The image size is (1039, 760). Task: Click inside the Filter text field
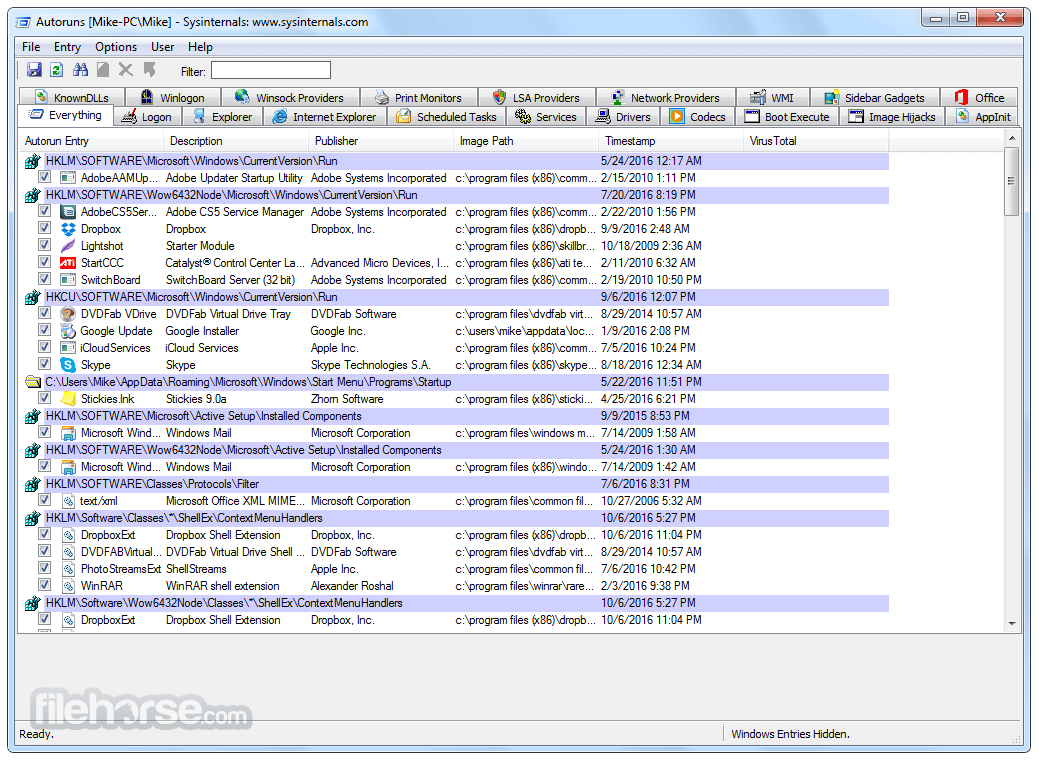click(x=270, y=70)
